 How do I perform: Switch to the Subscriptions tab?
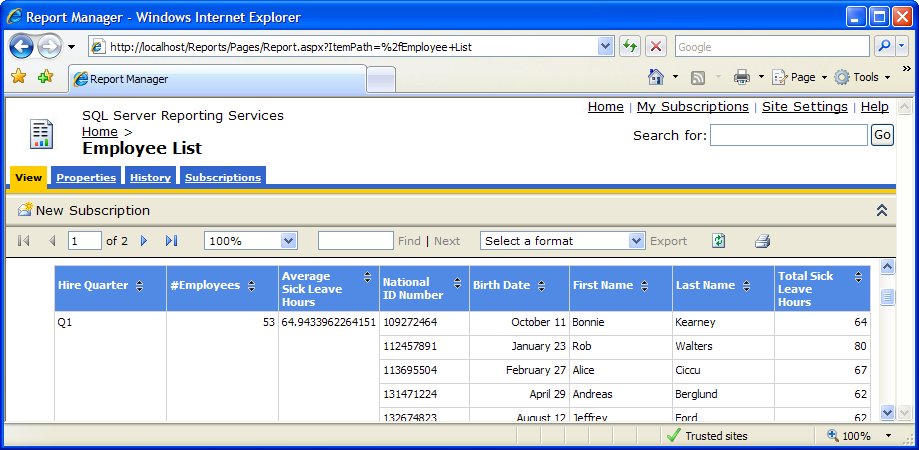(223, 177)
